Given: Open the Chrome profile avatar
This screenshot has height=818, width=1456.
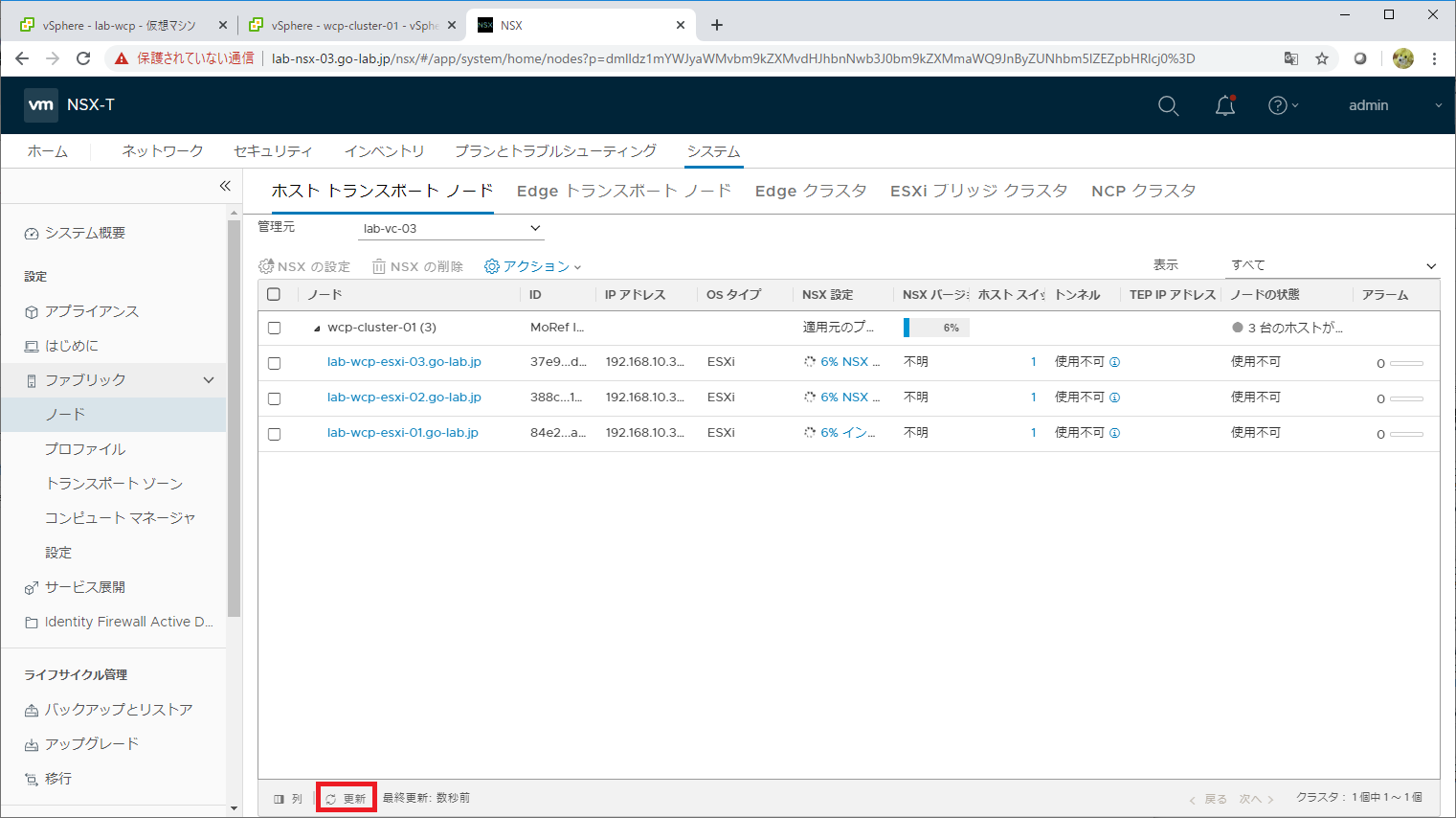Looking at the screenshot, I should point(1403,58).
